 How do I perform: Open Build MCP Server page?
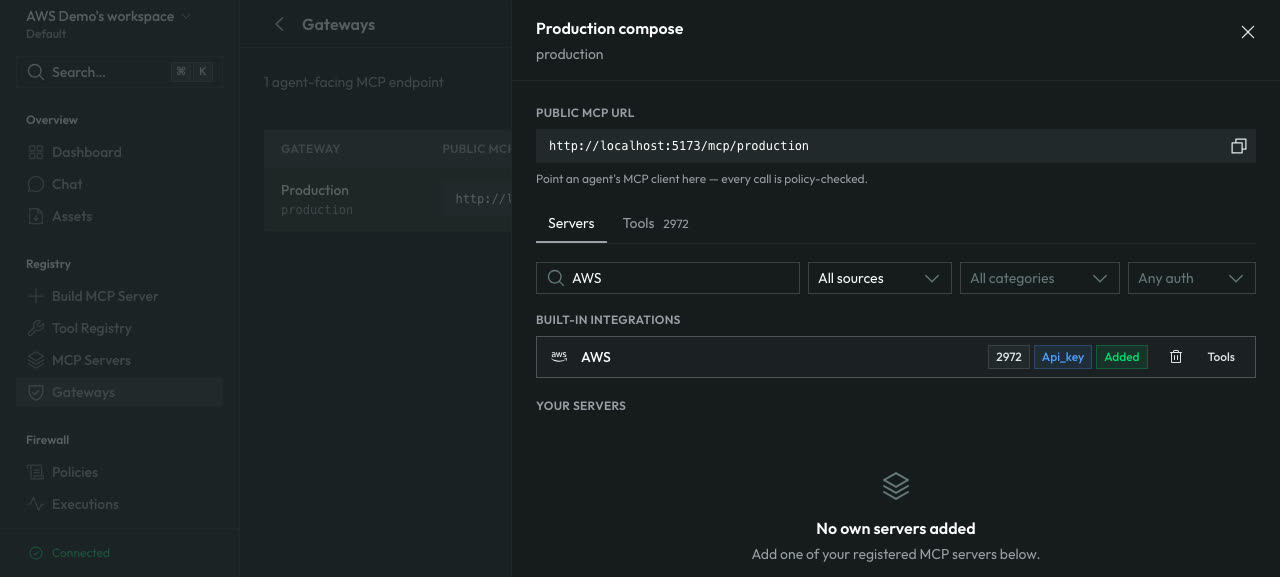(119, 296)
